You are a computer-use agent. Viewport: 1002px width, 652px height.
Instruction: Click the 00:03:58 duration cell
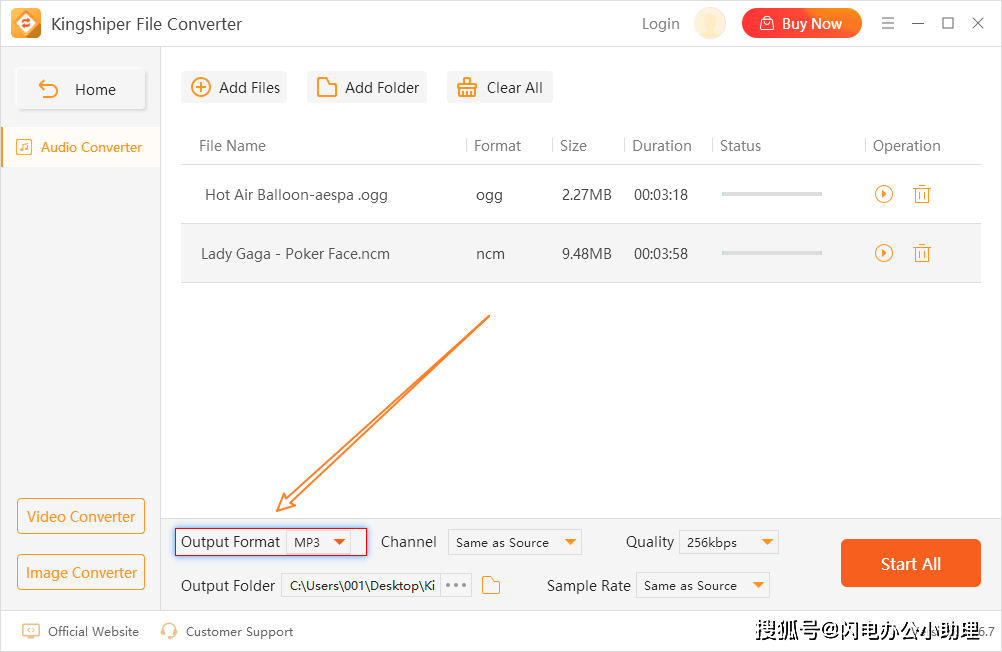[x=661, y=254]
